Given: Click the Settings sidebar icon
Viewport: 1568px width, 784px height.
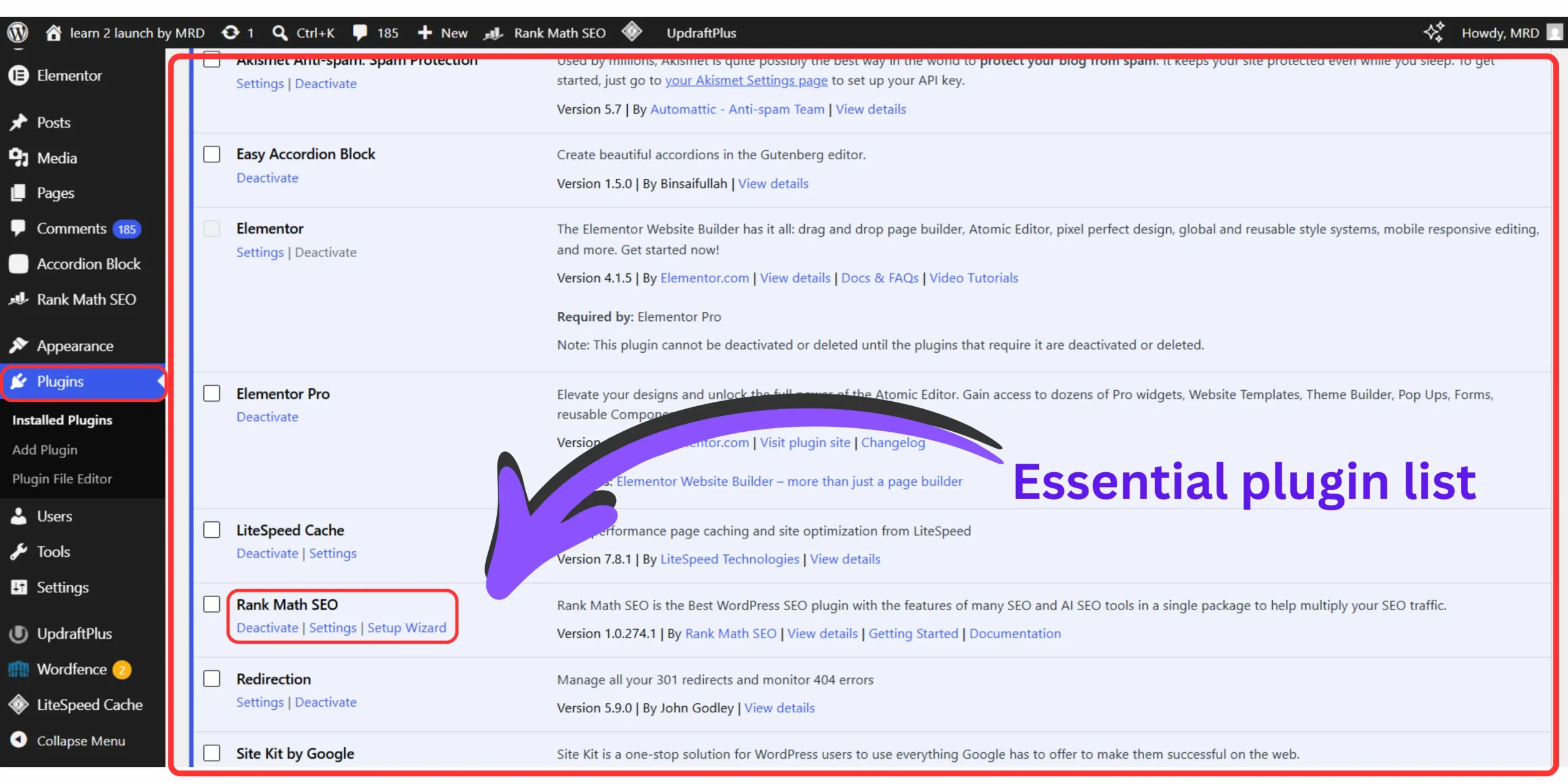Looking at the screenshot, I should tap(18, 587).
